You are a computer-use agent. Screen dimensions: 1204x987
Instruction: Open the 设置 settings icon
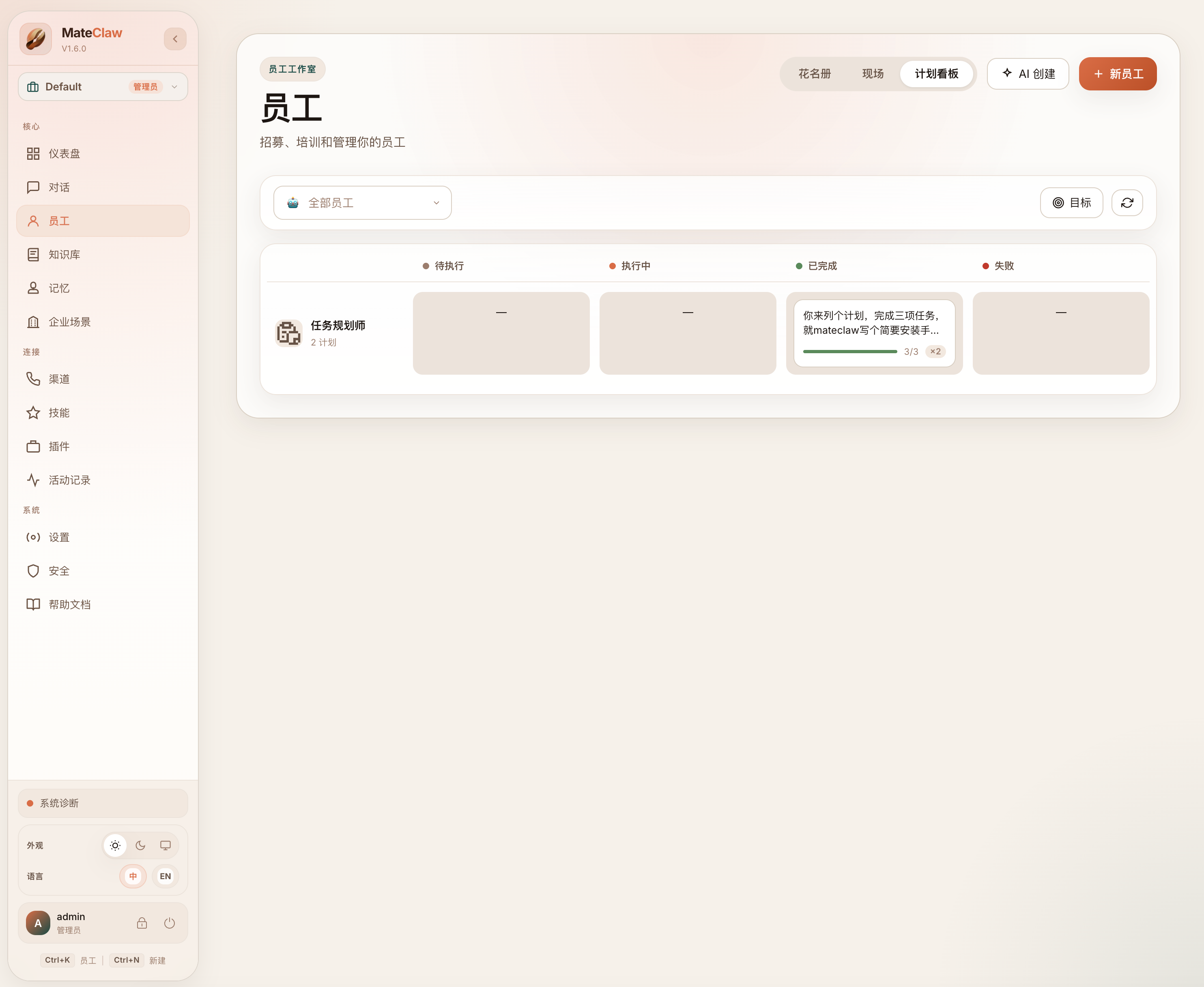(x=33, y=537)
